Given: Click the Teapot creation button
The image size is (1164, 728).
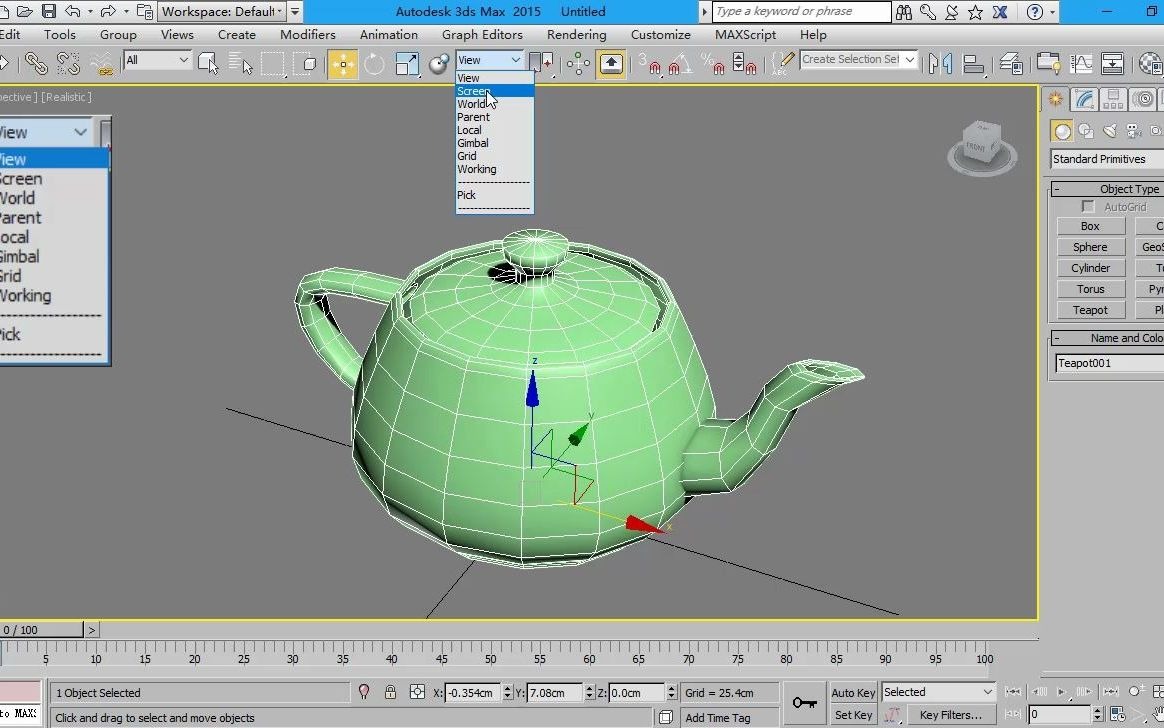Looking at the screenshot, I should pos(1089,310).
